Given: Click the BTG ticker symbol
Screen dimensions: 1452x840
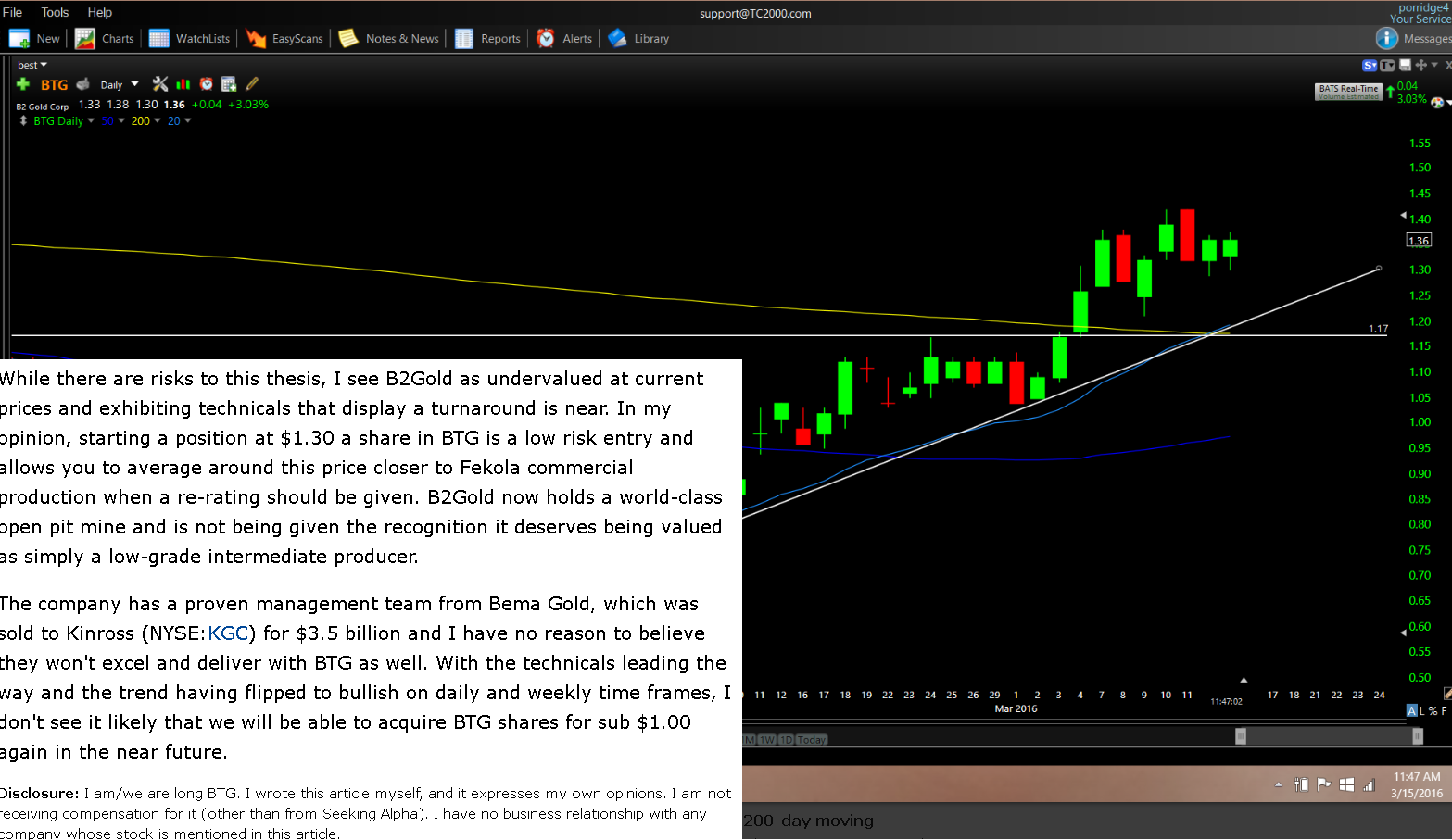Looking at the screenshot, I should 55,84.
